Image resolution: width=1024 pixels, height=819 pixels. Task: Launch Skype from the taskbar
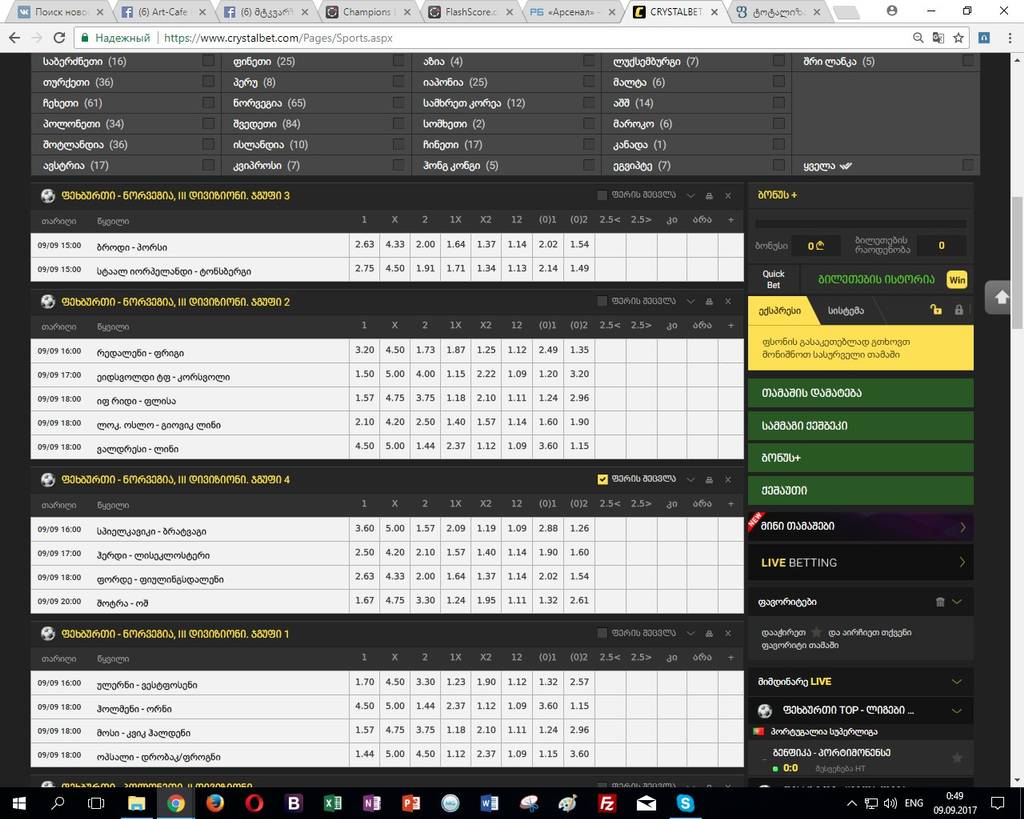tap(685, 803)
